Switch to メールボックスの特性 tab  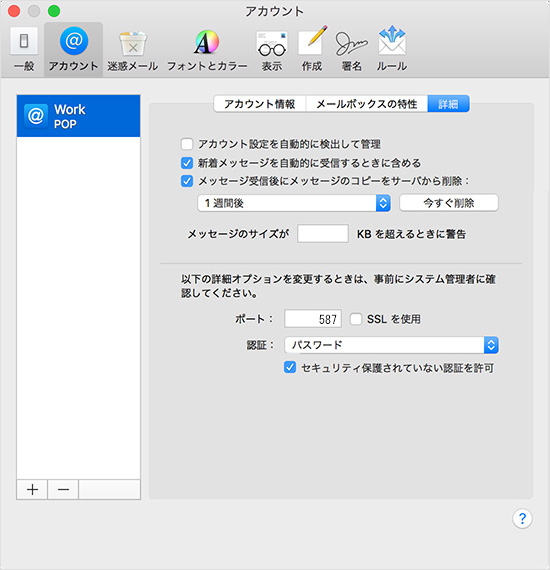pos(366,104)
